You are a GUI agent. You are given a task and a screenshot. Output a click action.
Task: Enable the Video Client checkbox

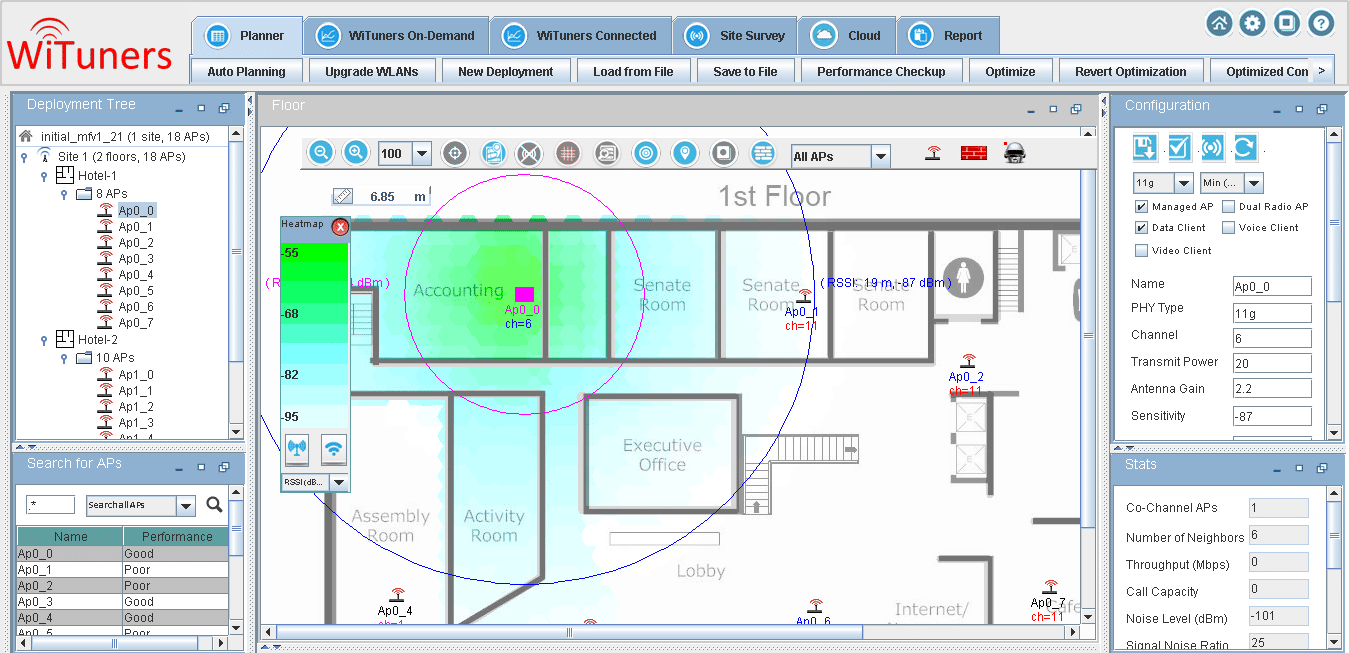tap(1141, 250)
